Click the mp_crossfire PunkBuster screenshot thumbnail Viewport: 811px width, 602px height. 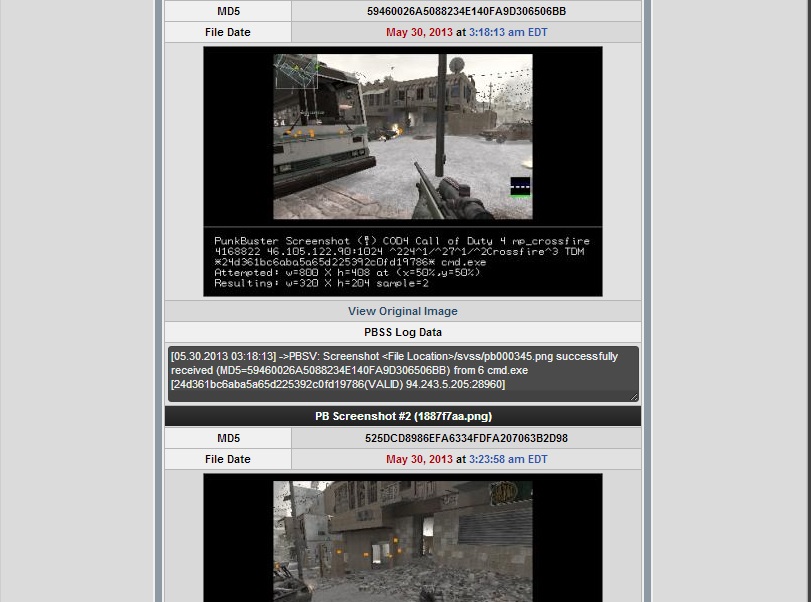[x=403, y=171]
